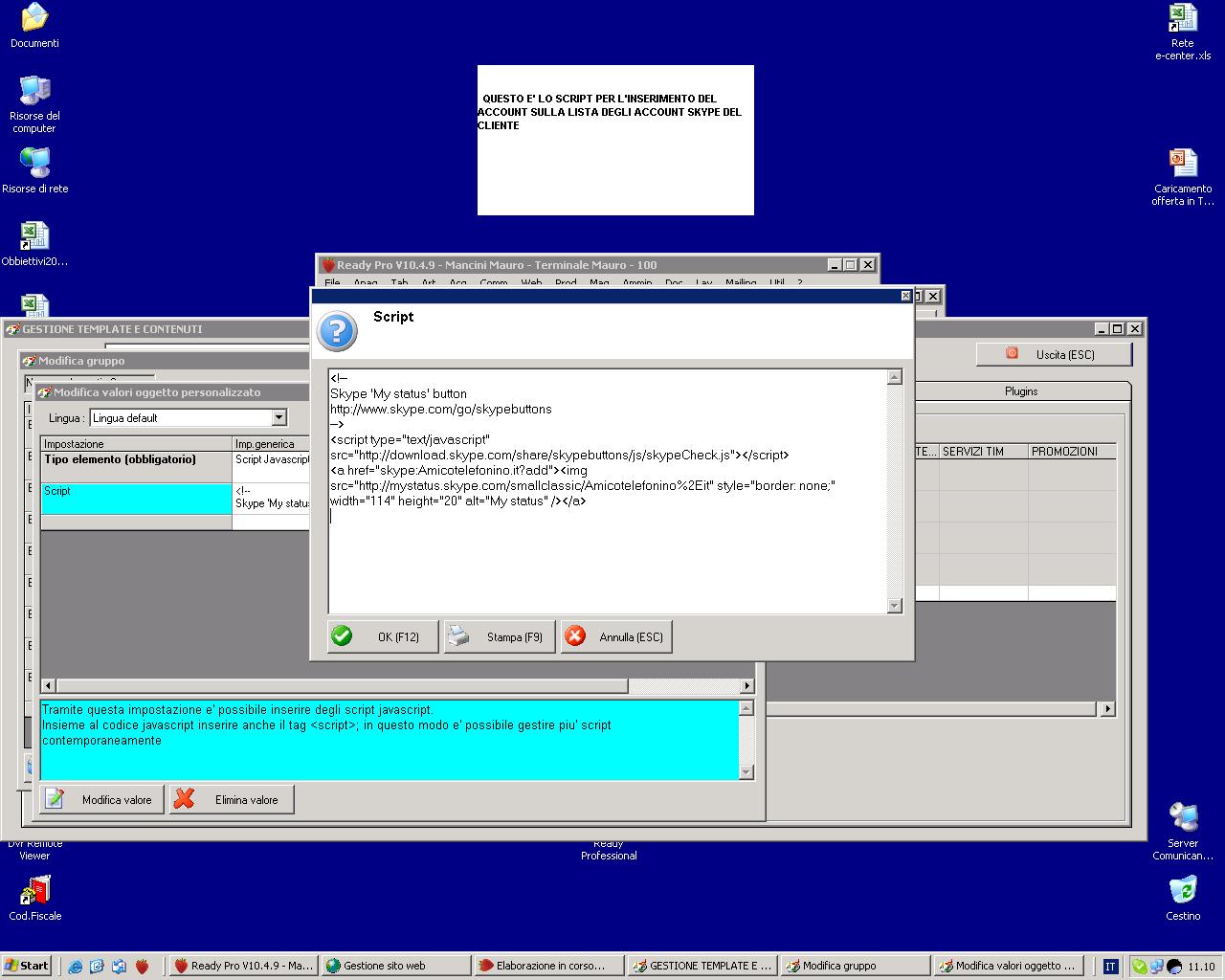The image size is (1225, 980).
Task: Click the red X Elimina valore icon
Action: [x=185, y=799]
